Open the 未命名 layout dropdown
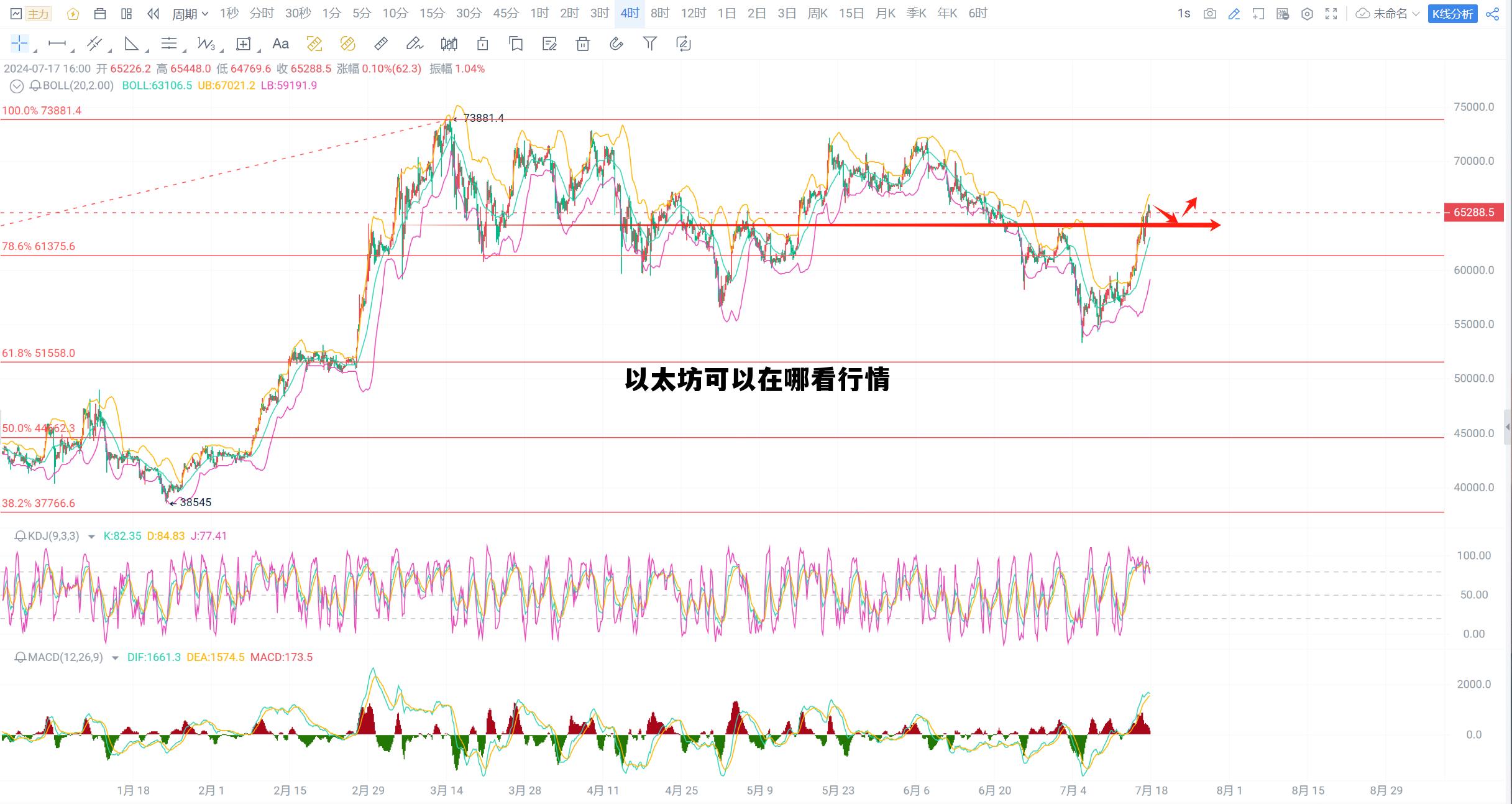Image resolution: width=1512 pixels, height=804 pixels. point(1392,13)
